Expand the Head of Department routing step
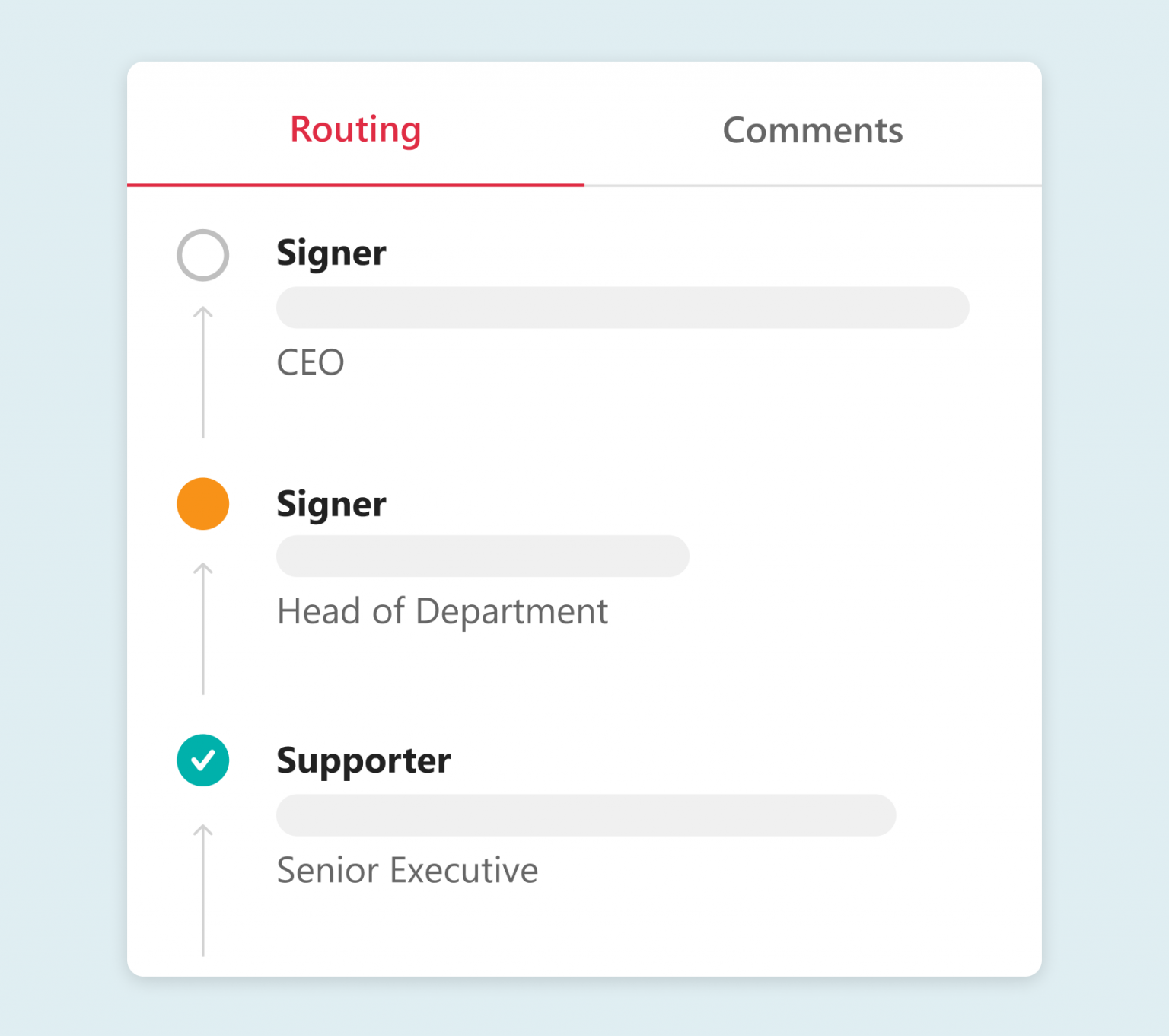 332,503
